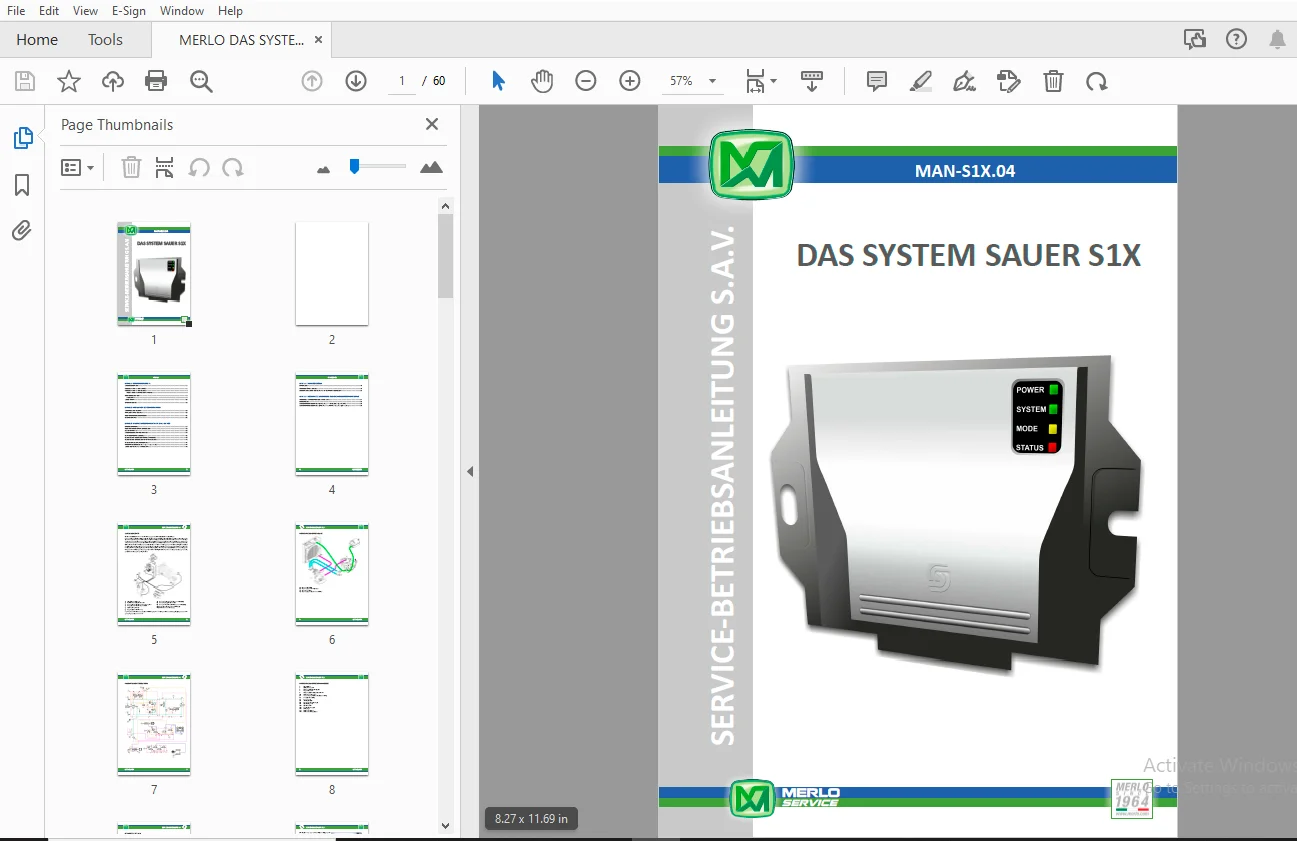Select page 5 thumbnail
This screenshot has height=841, width=1297.
coord(154,574)
